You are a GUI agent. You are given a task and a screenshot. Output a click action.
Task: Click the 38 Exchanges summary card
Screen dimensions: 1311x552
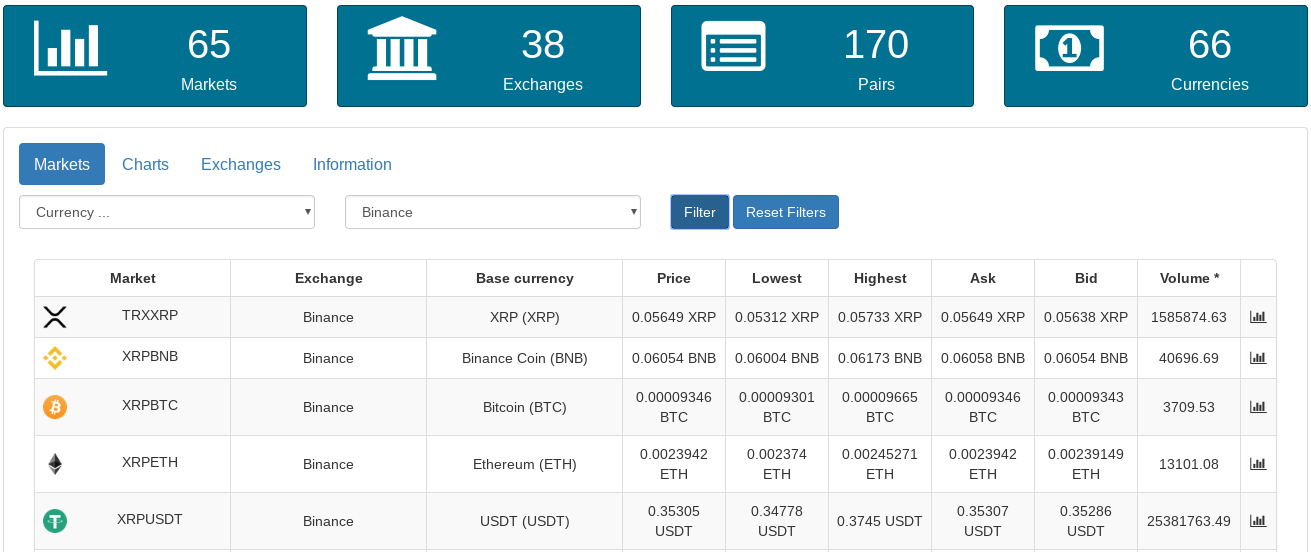pyautogui.click(x=489, y=56)
